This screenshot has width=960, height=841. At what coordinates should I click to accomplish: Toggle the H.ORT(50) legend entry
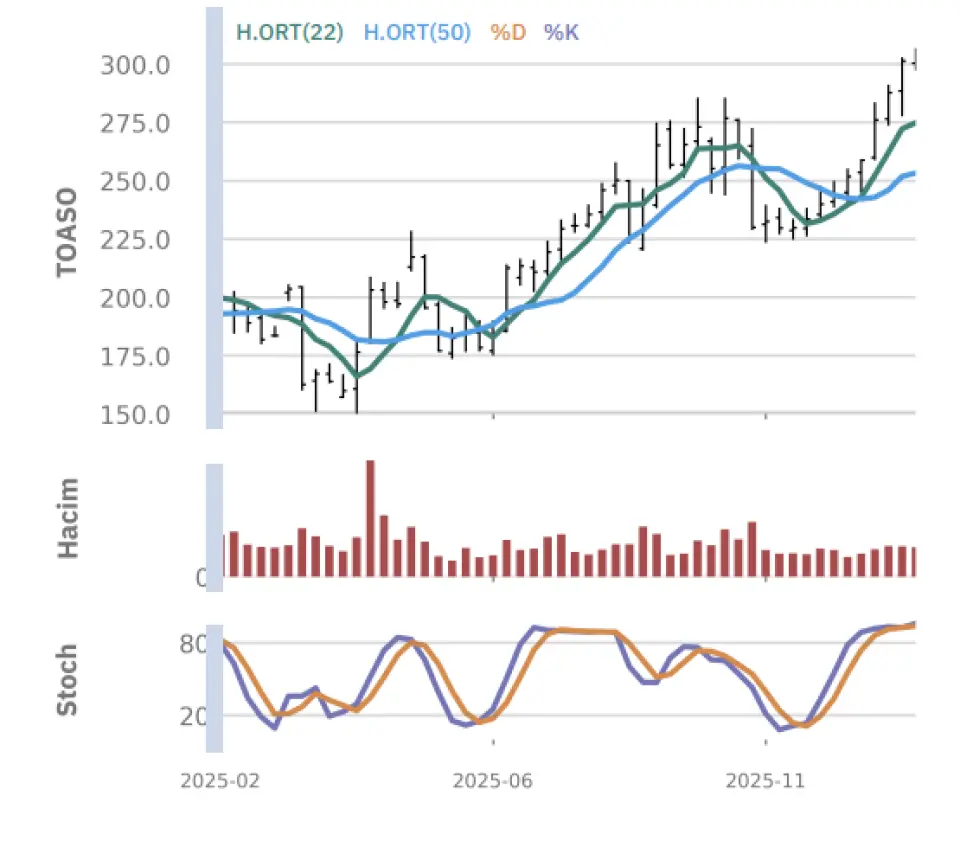[x=416, y=33]
